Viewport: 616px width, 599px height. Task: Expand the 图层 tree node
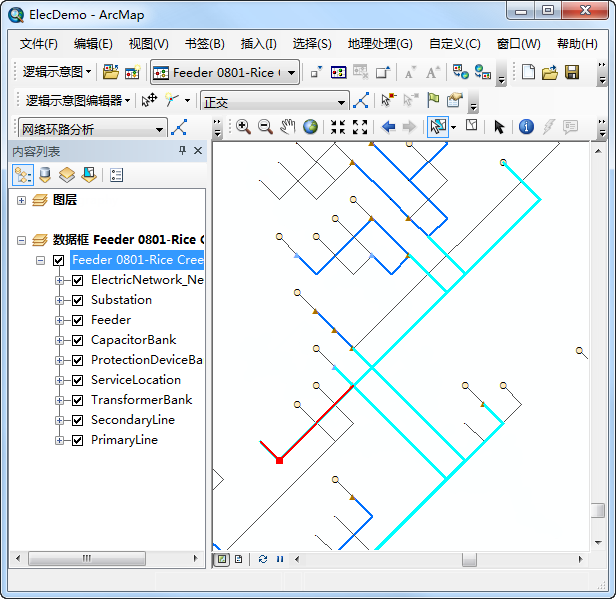(22, 200)
